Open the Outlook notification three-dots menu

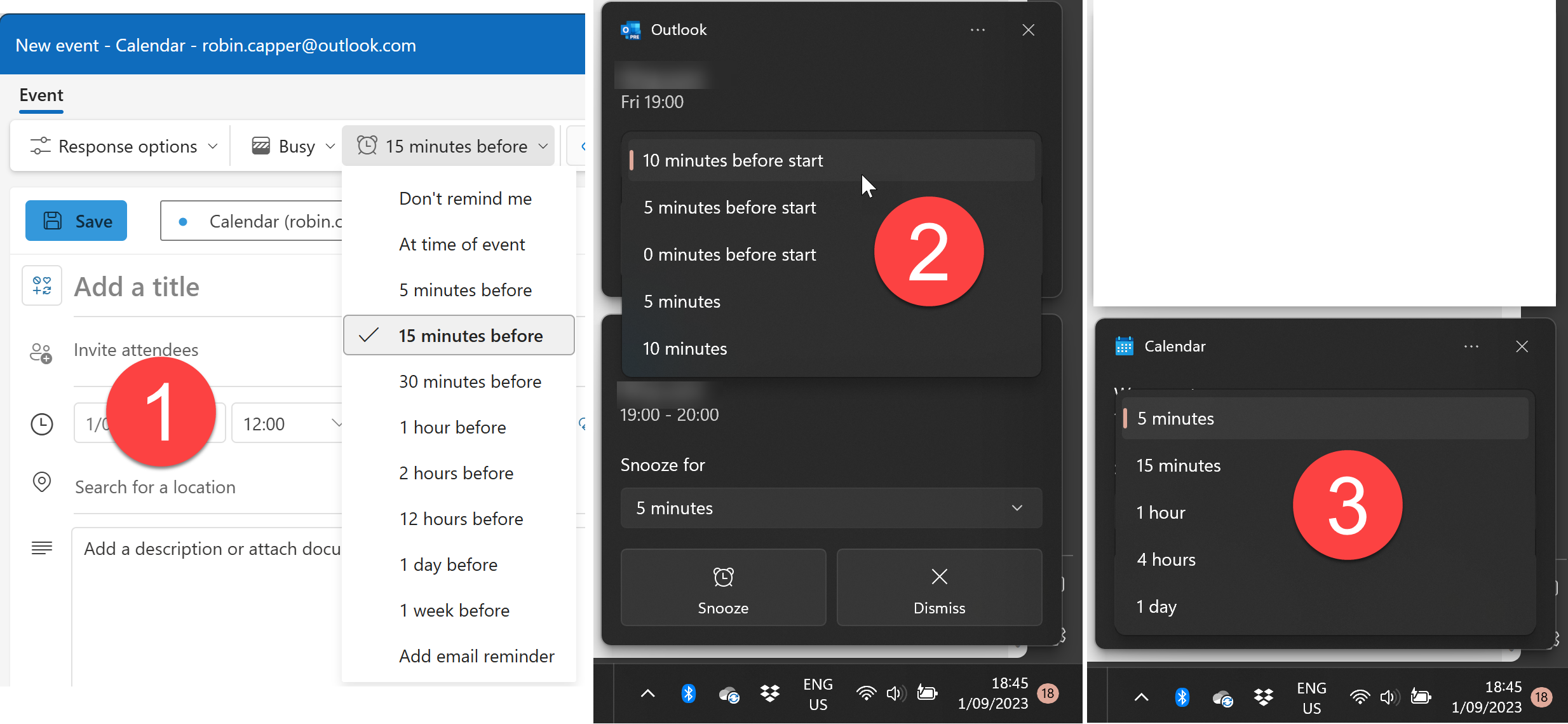click(x=978, y=30)
